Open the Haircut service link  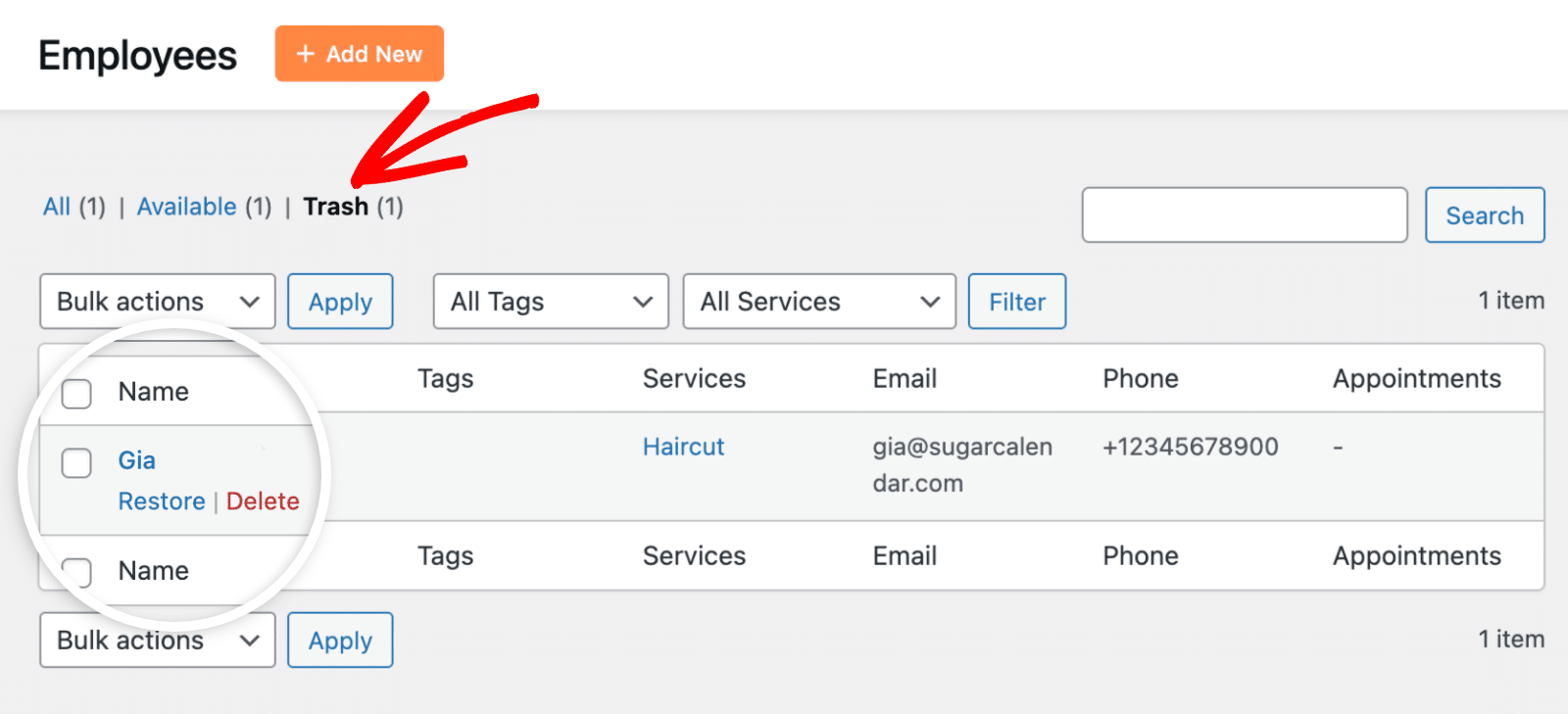[683, 447]
